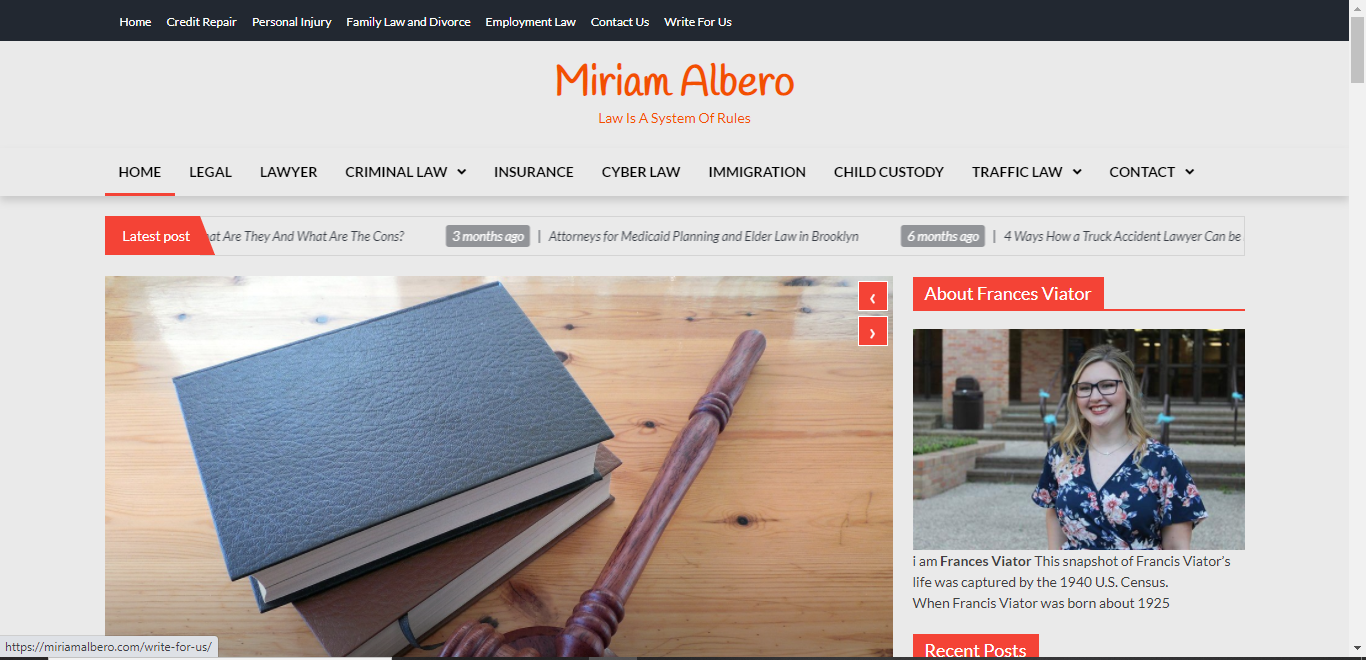
Task: Click the '6 months ago' ticker badge
Action: tap(943, 236)
